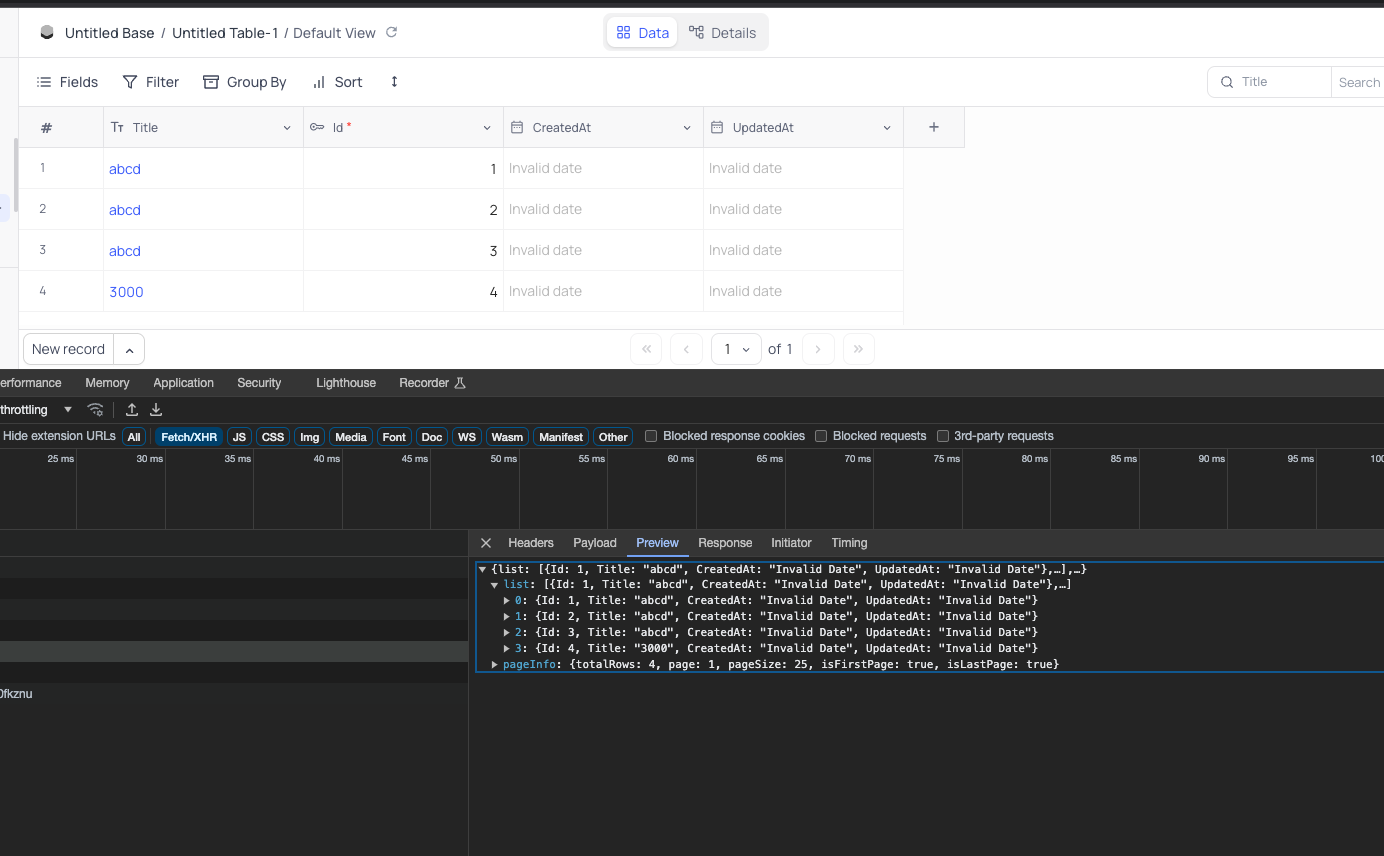Click the search magnifier in Title search box

(1226, 82)
